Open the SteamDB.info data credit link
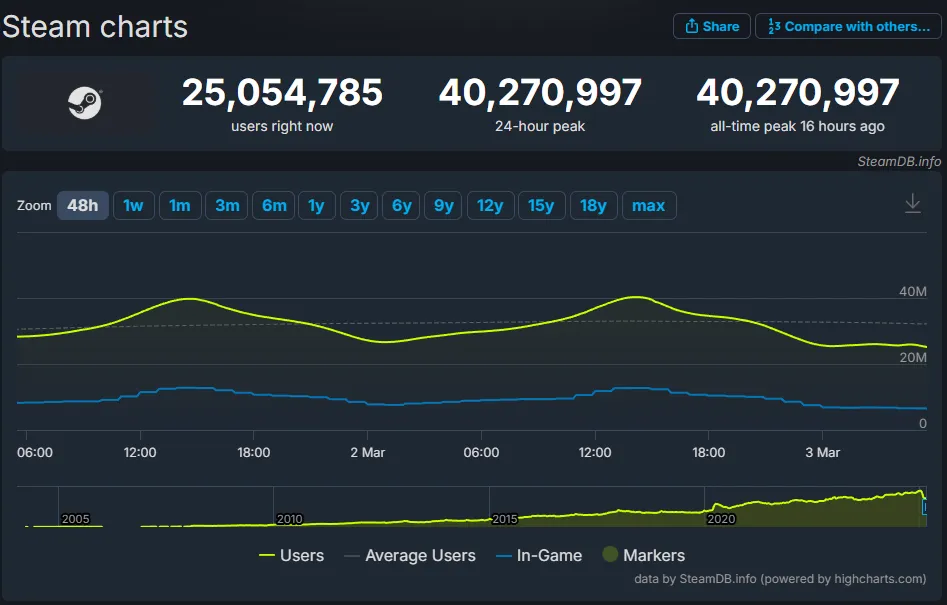947x605 pixels. (780, 578)
